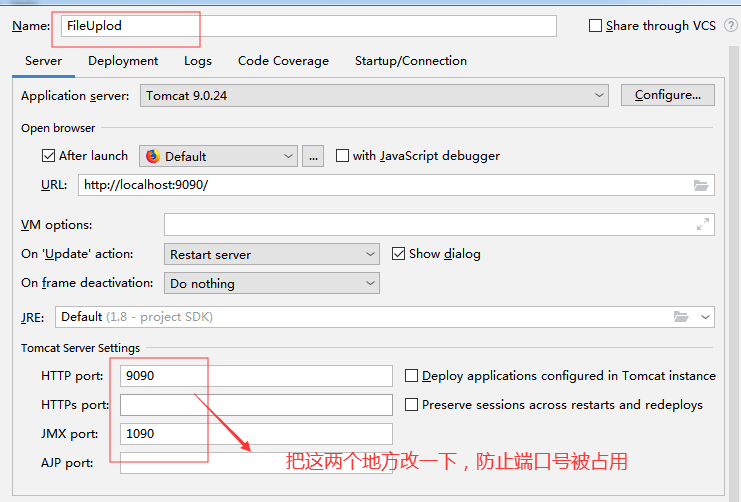Expand the VM options field
This screenshot has height=502, width=741.
click(x=703, y=225)
